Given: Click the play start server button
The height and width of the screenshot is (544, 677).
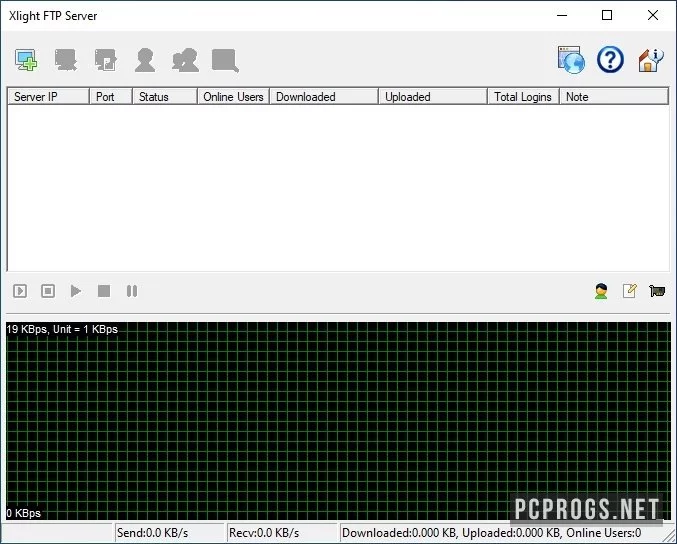Looking at the screenshot, I should pyautogui.click(x=76, y=291).
